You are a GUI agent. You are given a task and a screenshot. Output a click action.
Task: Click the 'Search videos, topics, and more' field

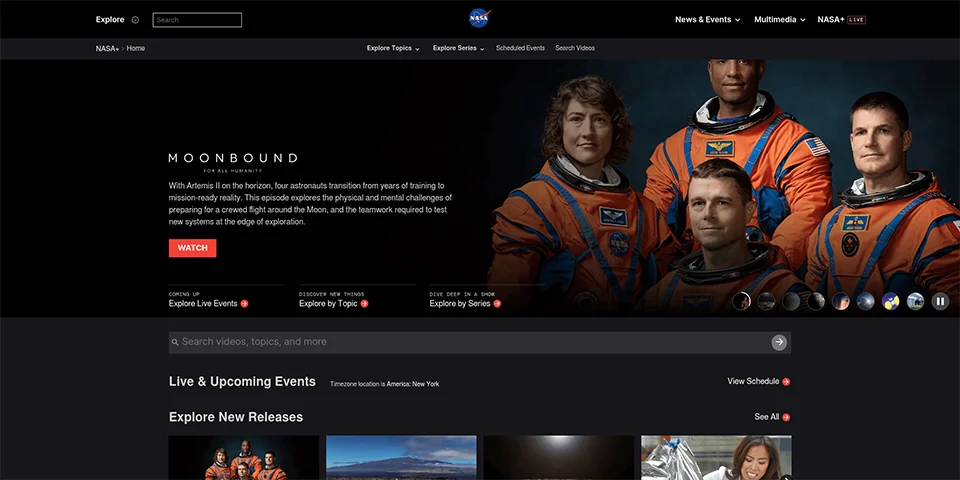pyautogui.click(x=479, y=342)
